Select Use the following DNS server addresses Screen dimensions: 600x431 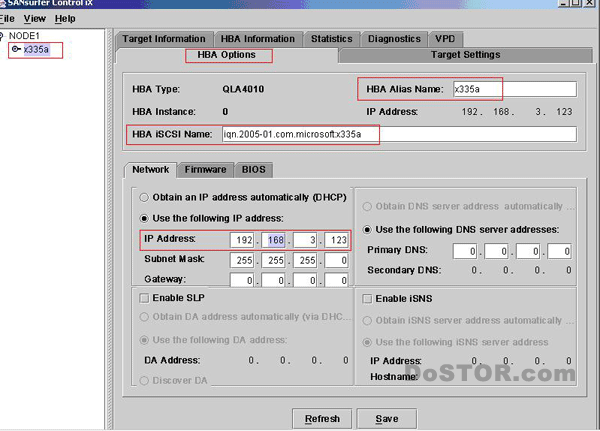coord(366,229)
